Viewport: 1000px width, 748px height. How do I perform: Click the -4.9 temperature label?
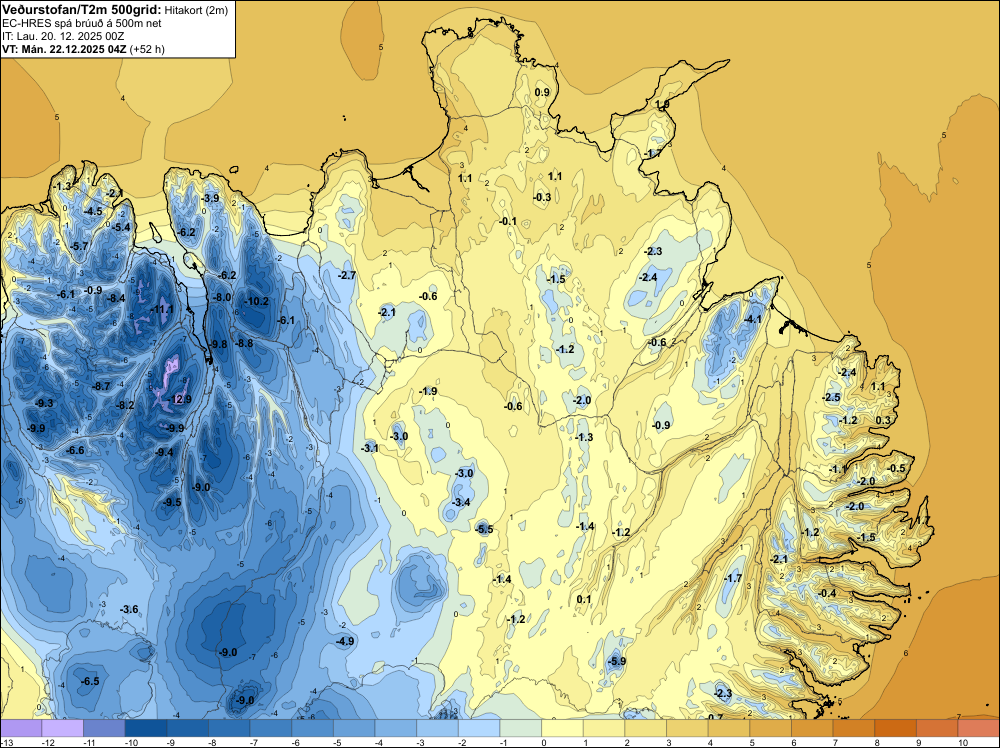[x=345, y=641]
